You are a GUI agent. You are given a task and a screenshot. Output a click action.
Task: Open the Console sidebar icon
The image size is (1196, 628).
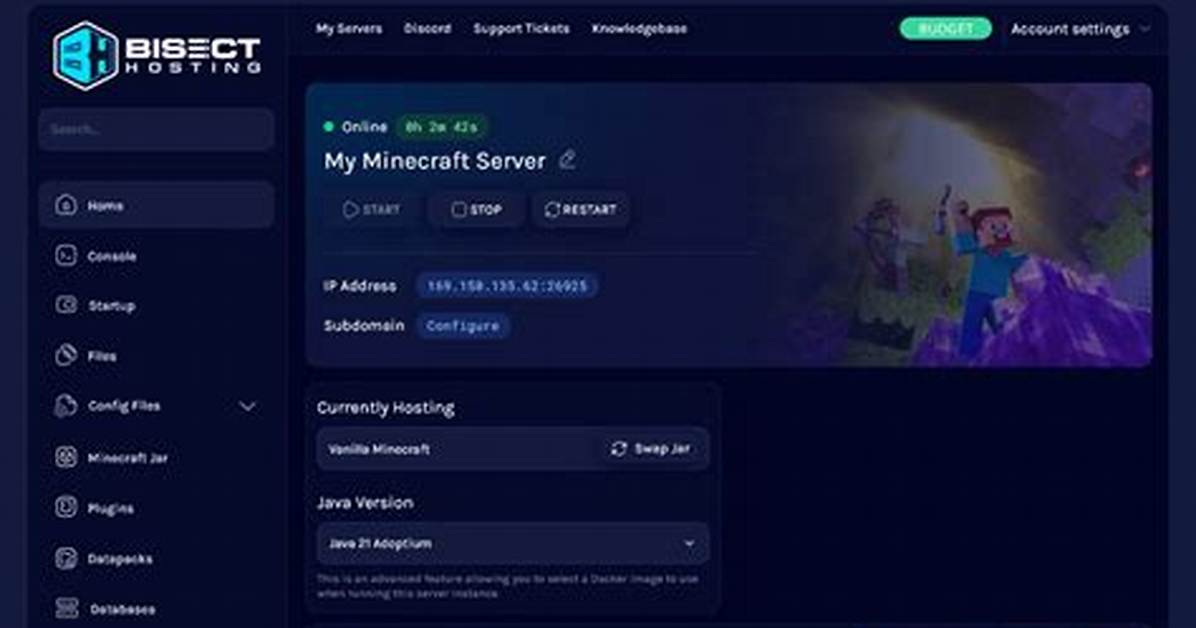point(66,256)
